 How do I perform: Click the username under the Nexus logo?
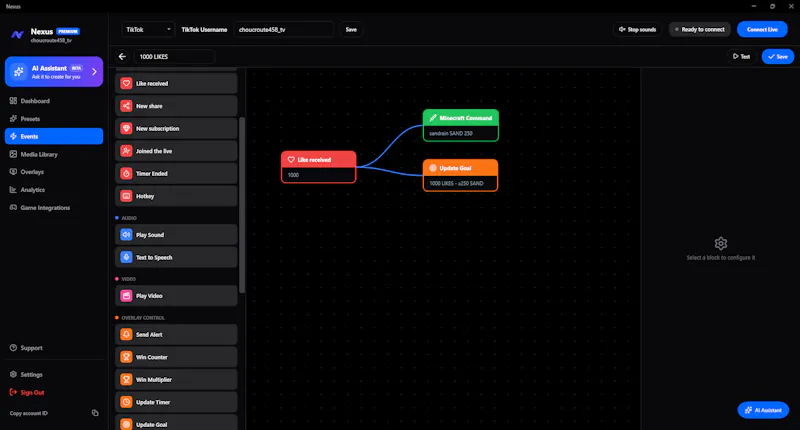[x=51, y=40]
